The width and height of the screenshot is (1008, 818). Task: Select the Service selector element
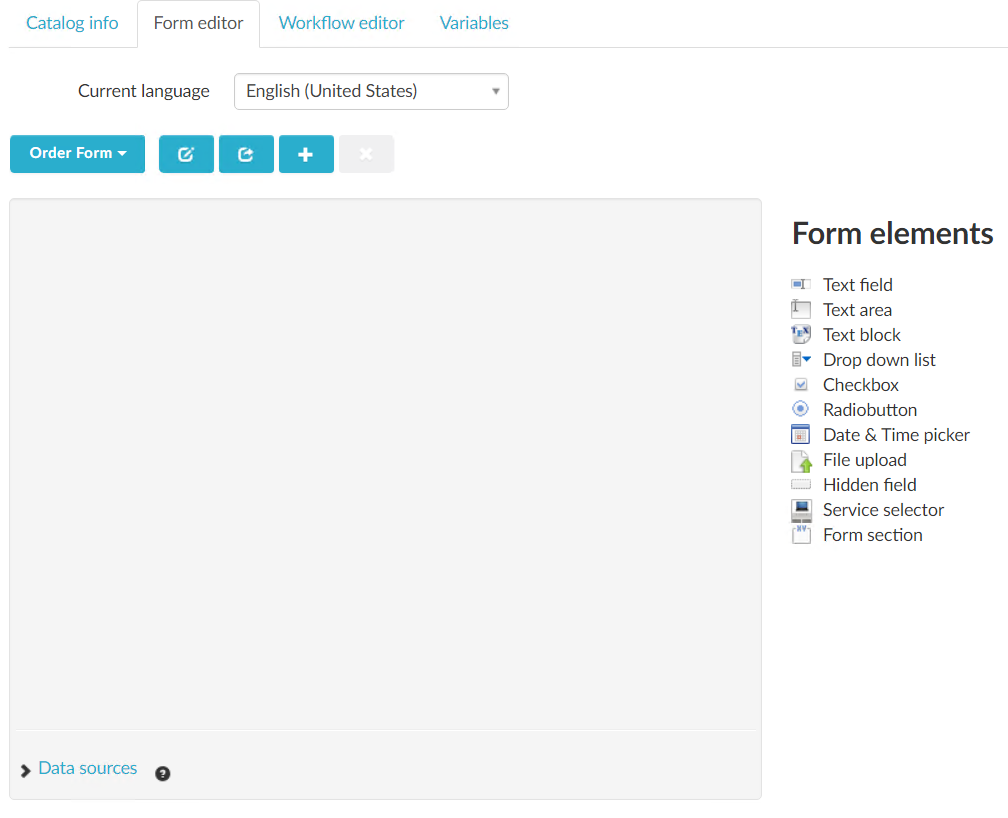point(882,510)
